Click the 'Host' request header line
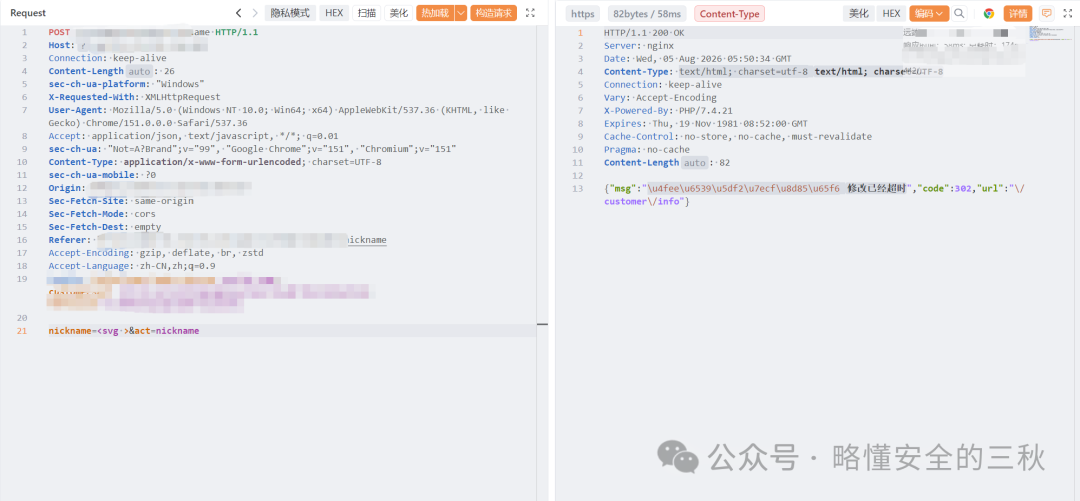This screenshot has width=1080, height=501. (128, 45)
